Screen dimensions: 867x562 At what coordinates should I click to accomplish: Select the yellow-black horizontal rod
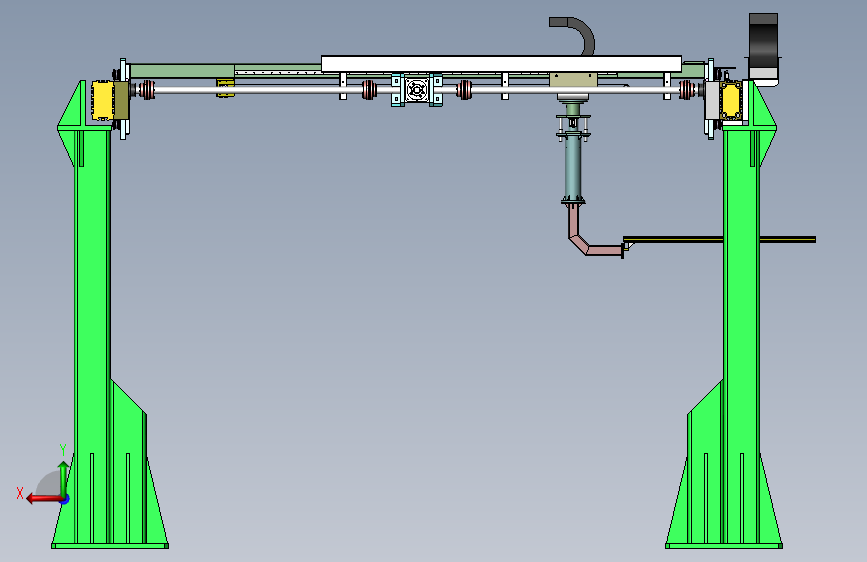click(x=719, y=240)
